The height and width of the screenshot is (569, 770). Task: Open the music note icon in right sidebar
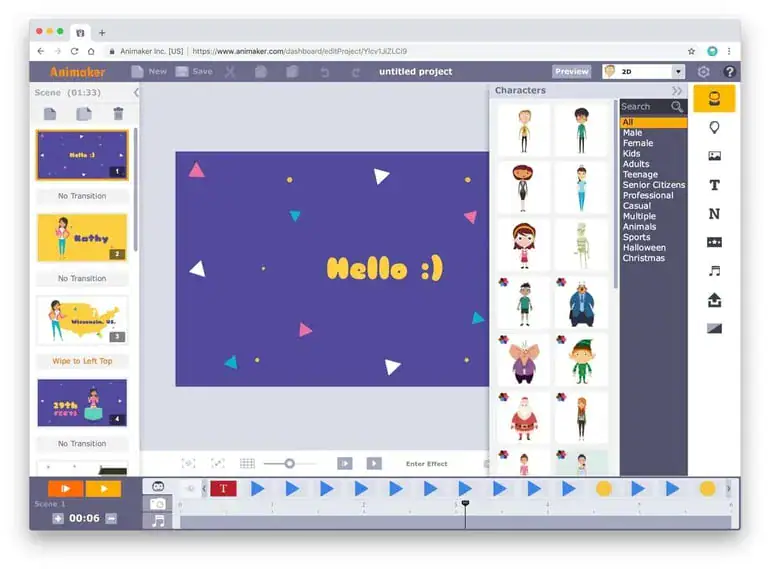click(714, 271)
